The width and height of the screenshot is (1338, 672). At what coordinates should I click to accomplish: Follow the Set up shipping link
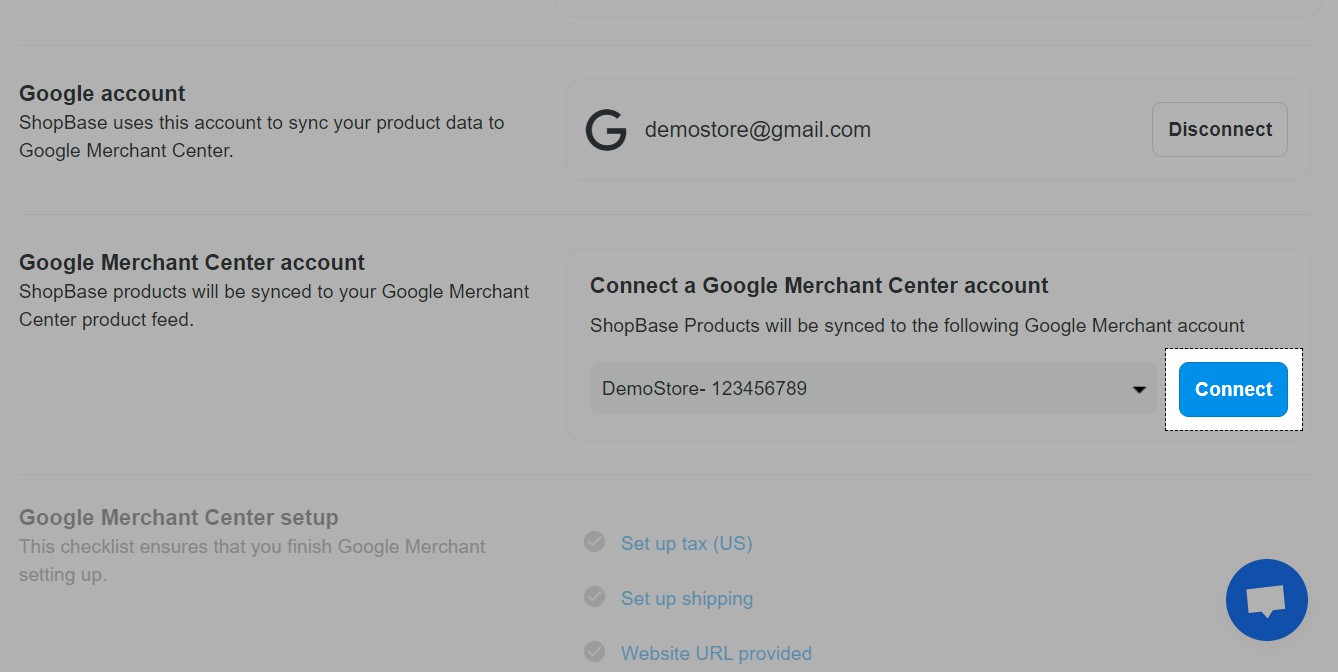tap(686, 598)
